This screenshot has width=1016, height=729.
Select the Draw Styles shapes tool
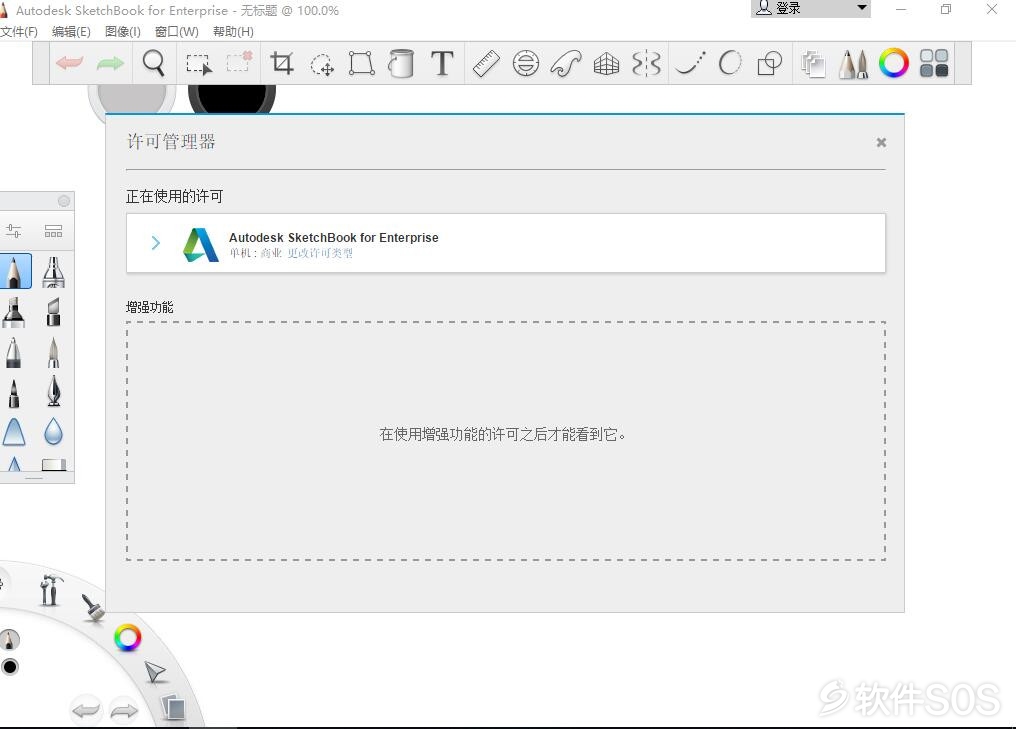tap(770, 64)
